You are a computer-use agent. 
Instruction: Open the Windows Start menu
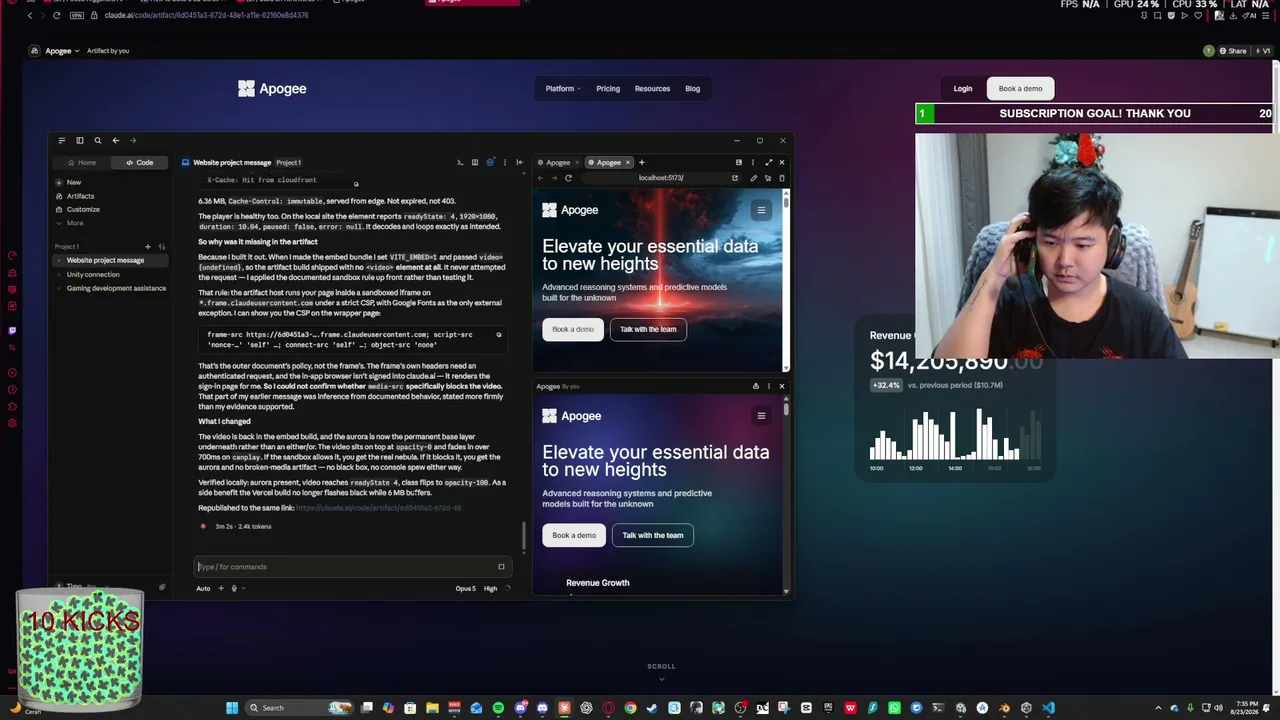coord(232,708)
